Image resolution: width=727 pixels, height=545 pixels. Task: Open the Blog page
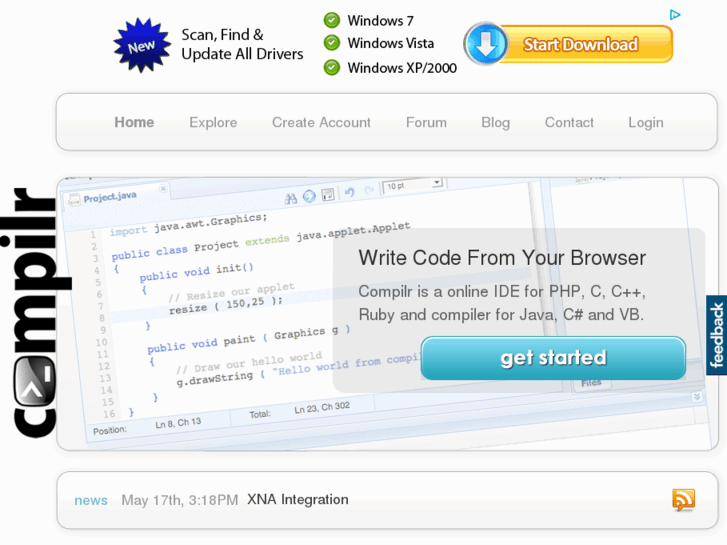tap(495, 122)
